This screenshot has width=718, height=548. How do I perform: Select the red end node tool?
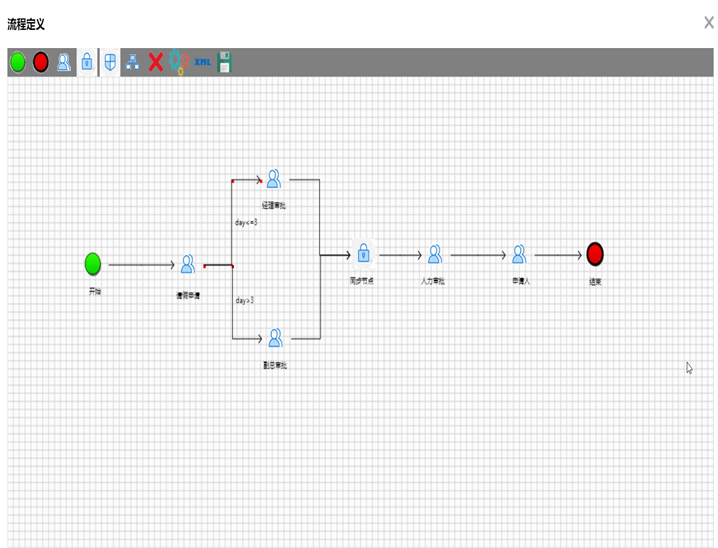(x=41, y=63)
